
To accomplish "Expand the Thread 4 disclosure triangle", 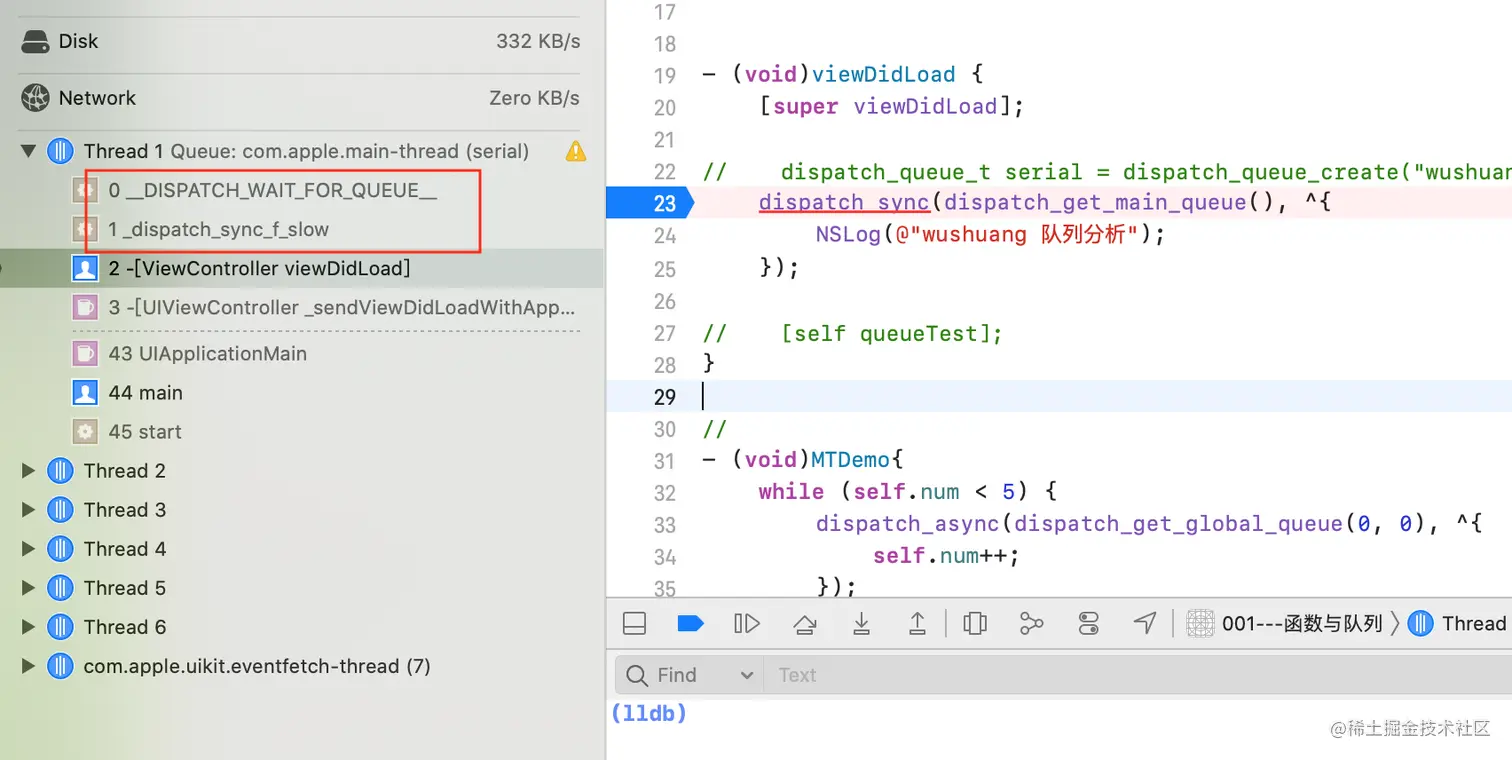I will (x=29, y=549).
